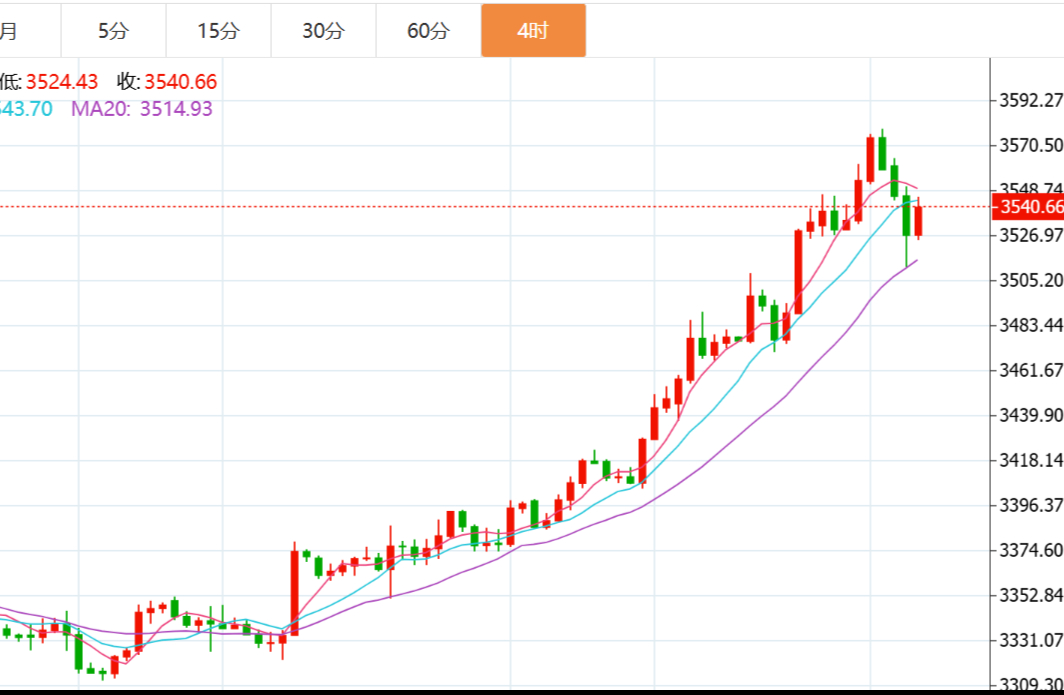Select the 3570.50 price axis label
Image resolution: width=1064 pixels, height=695 pixels.
click(x=1031, y=145)
